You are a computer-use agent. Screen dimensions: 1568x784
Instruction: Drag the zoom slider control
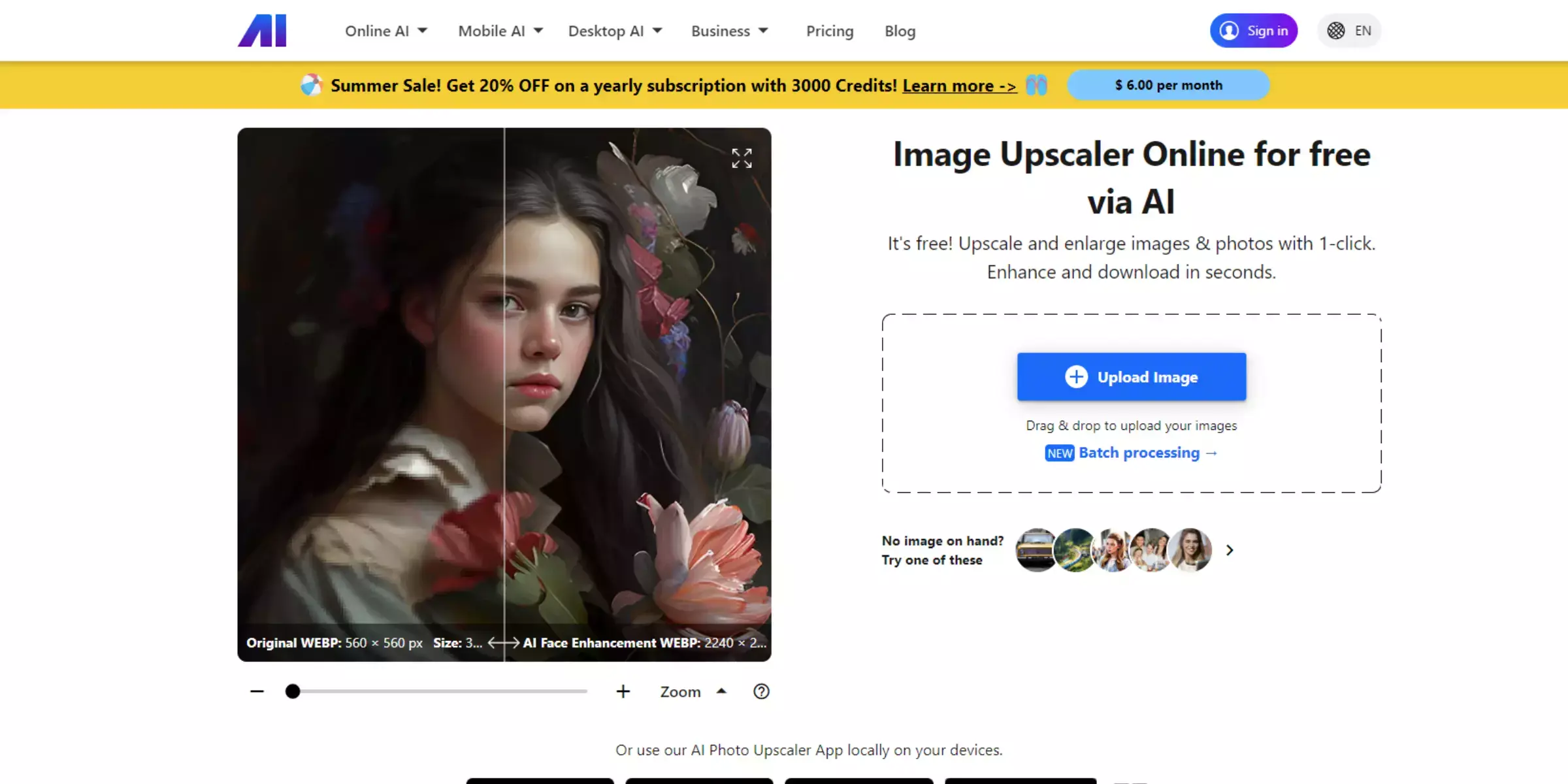[293, 691]
